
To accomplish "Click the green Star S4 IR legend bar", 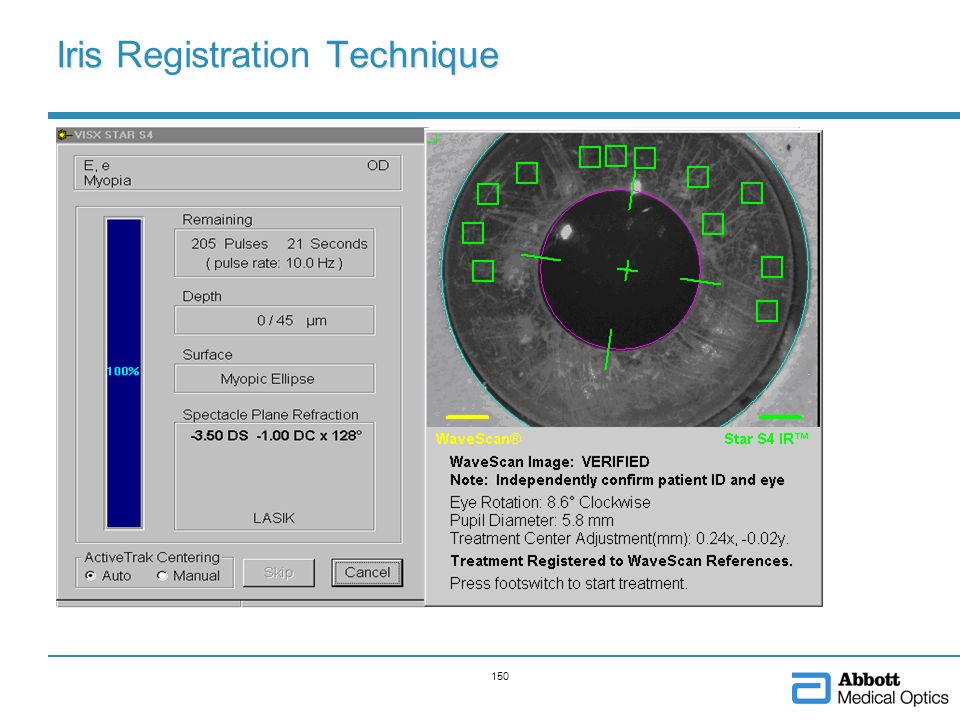I will coord(780,418).
